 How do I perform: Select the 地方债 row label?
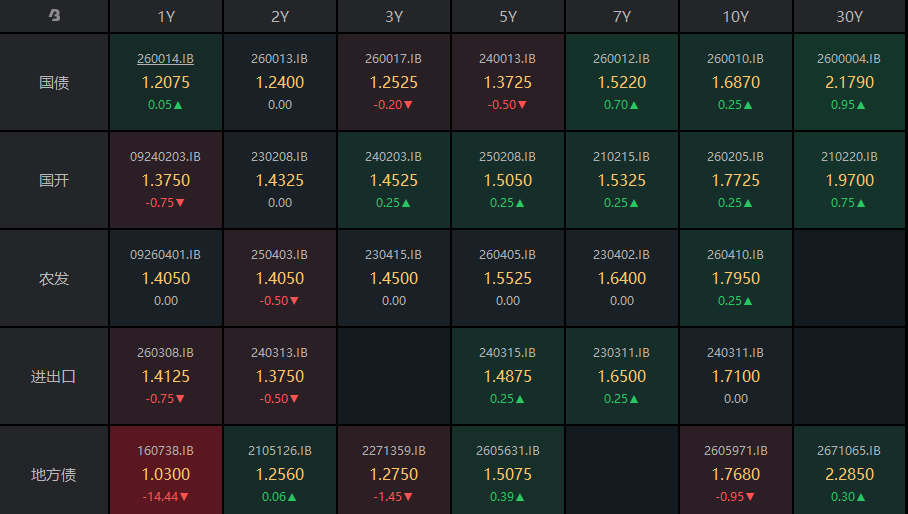54,474
